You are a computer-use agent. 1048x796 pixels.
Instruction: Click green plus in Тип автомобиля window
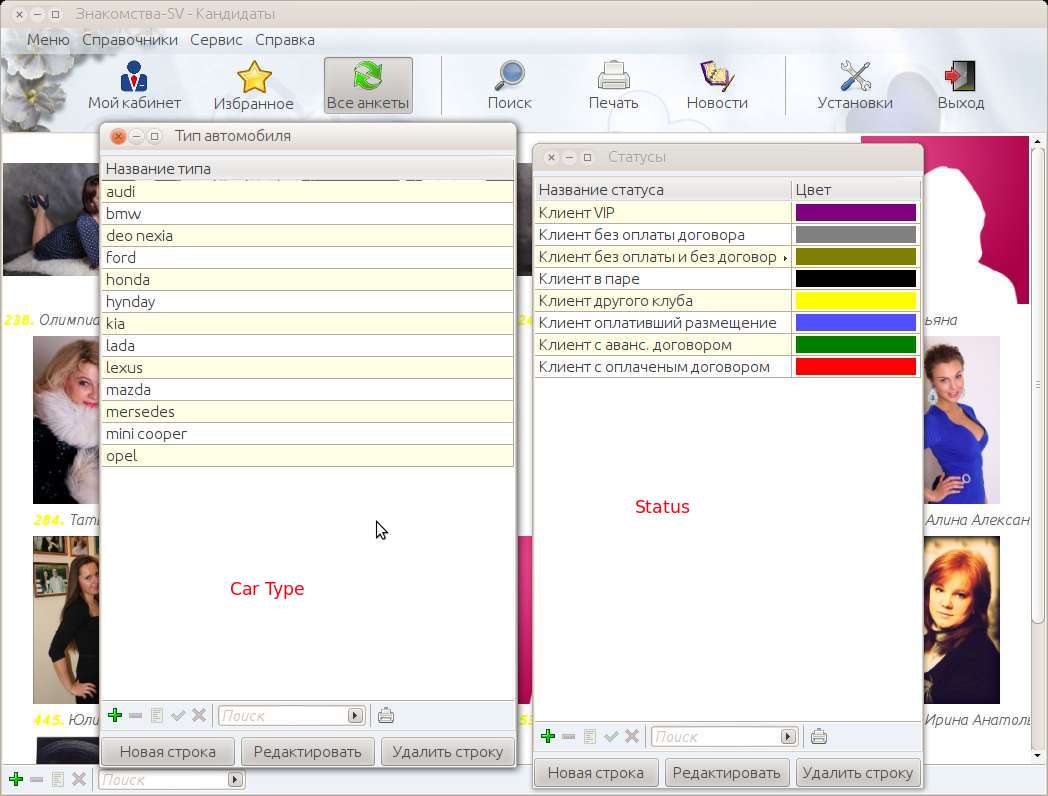pyautogui.click(x=114, y=715)
